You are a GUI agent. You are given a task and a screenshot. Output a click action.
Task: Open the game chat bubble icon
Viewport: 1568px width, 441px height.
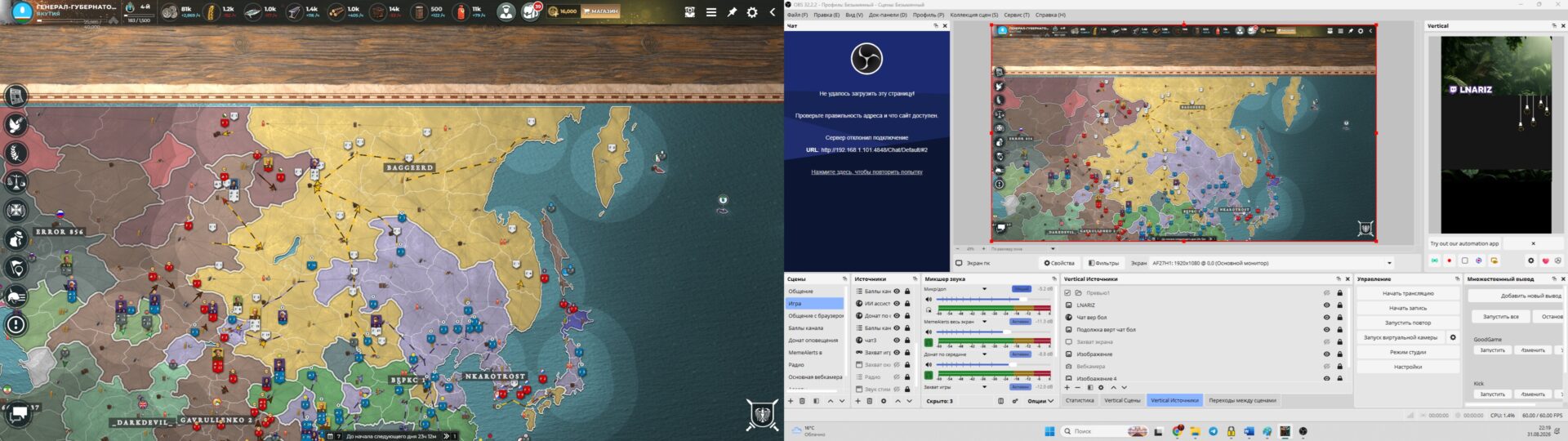click(x=18, y=415)
